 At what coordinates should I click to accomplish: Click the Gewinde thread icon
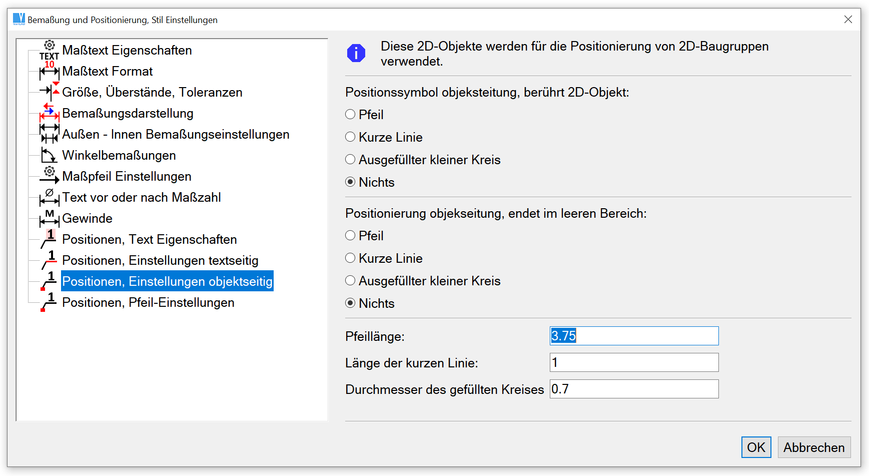[49, 218]
